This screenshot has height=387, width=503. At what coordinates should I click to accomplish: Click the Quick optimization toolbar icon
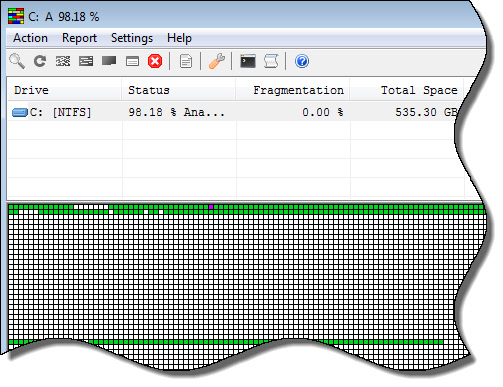86,61
